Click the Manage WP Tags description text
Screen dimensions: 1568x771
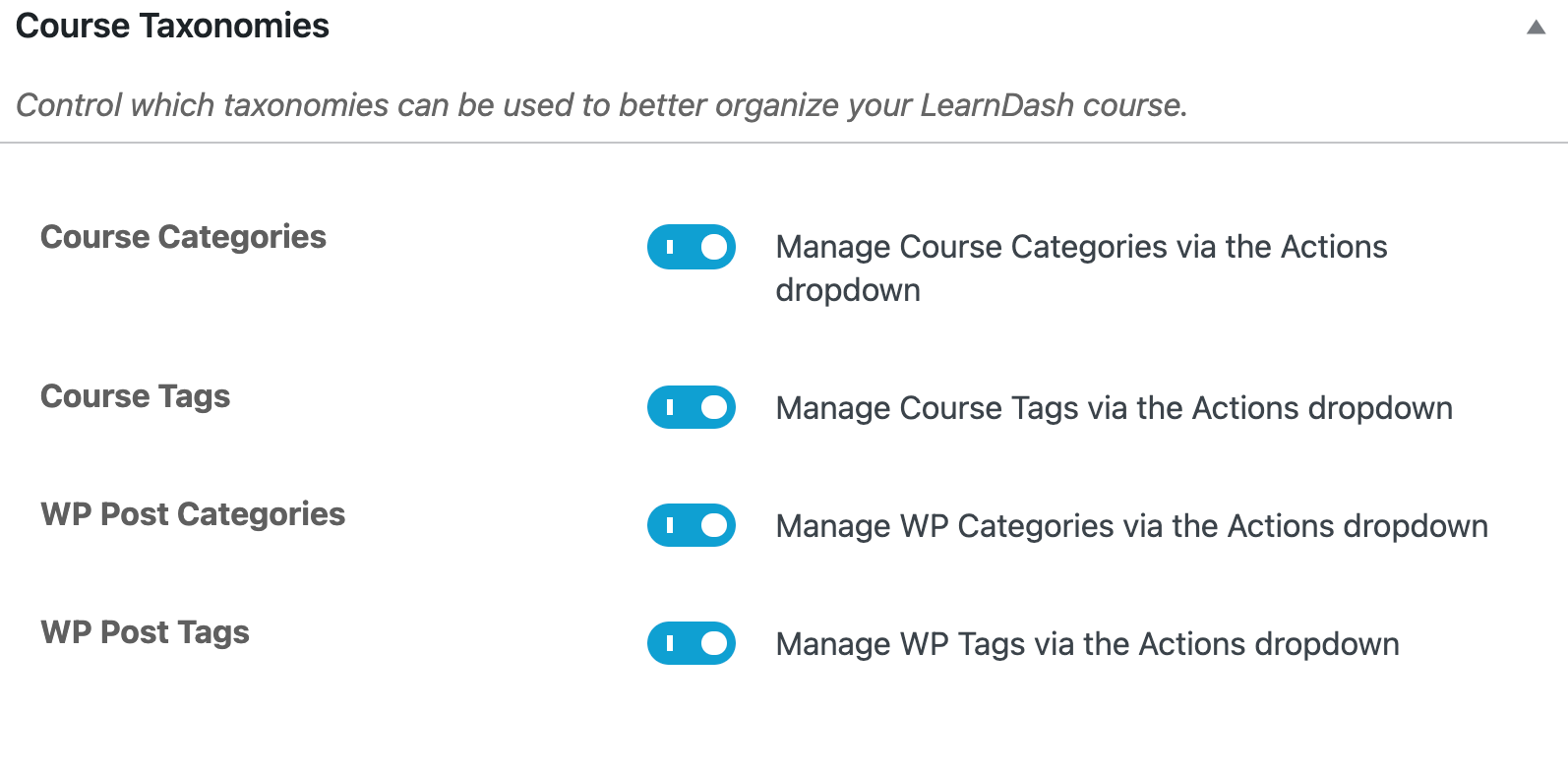click(x=1087, y=644)
